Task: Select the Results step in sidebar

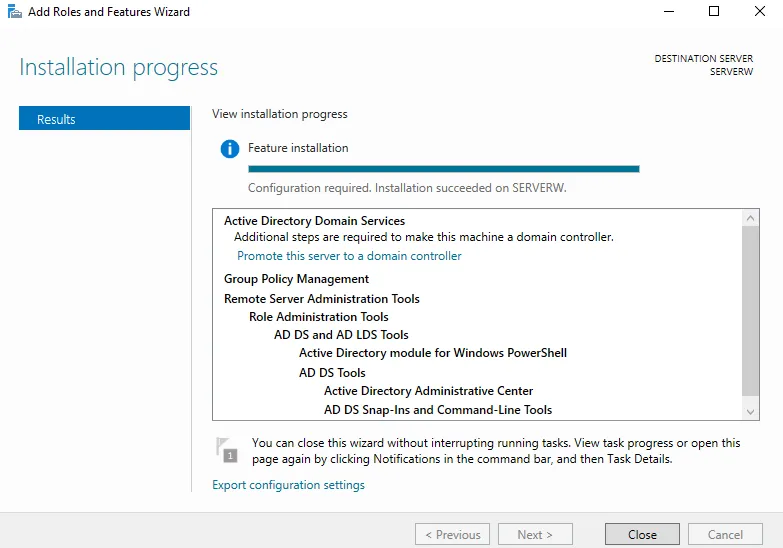Action: pos(104,118)
